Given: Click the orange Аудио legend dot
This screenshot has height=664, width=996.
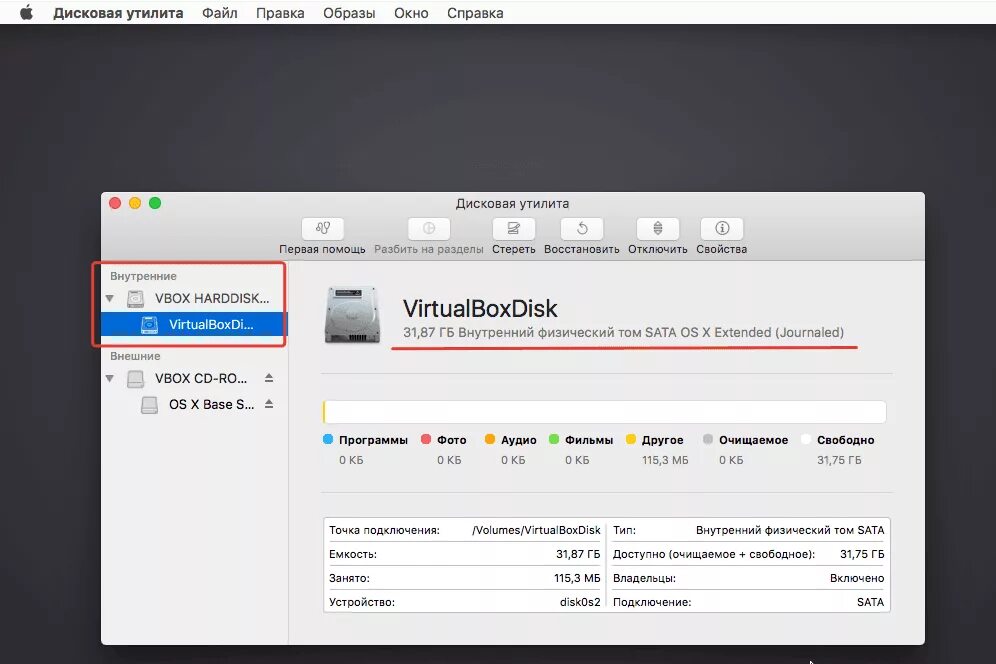Looking at the screenshot, I should click(490, 439).
